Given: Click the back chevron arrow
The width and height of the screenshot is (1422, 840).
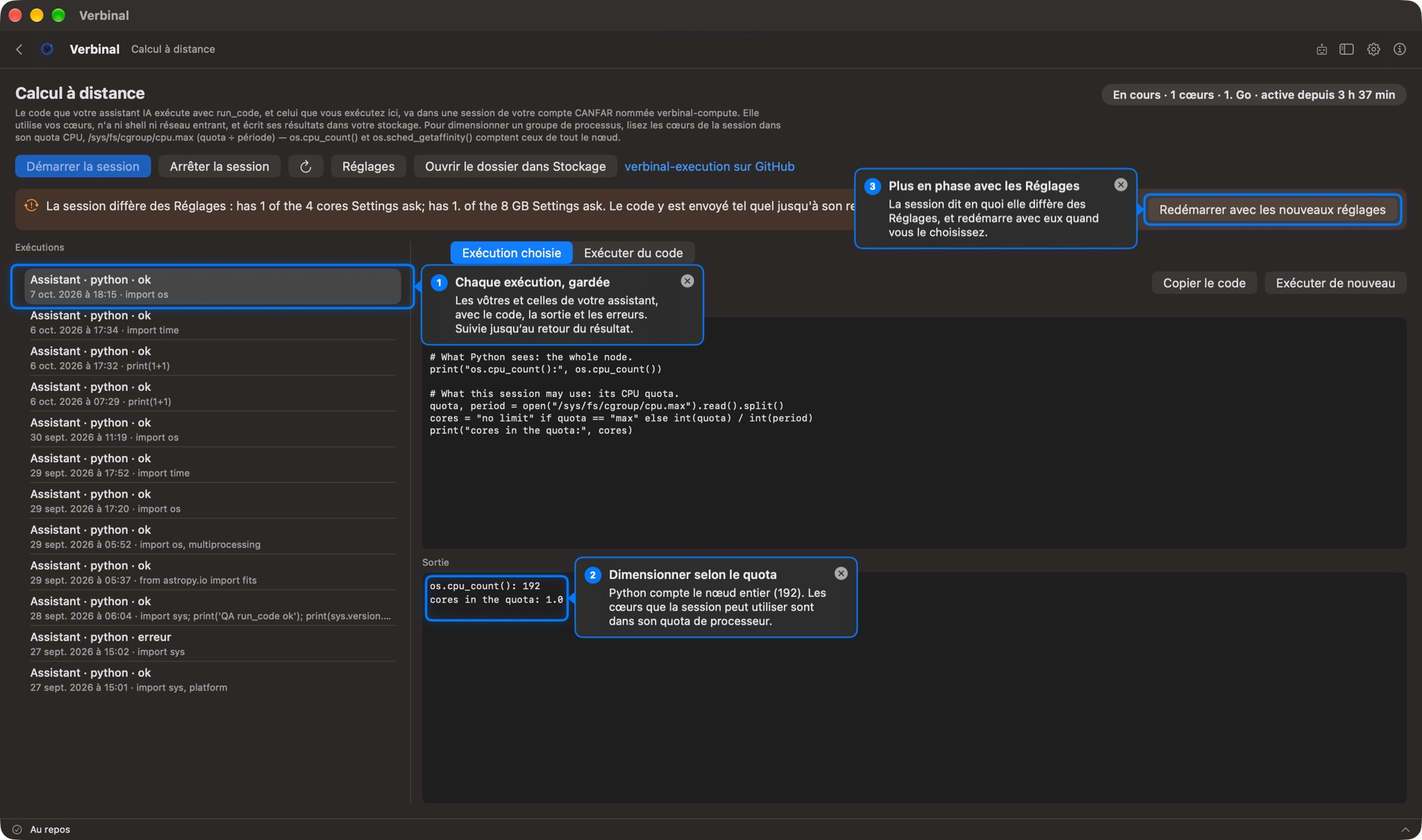Looking at the screenshot, I should point(19,49).
